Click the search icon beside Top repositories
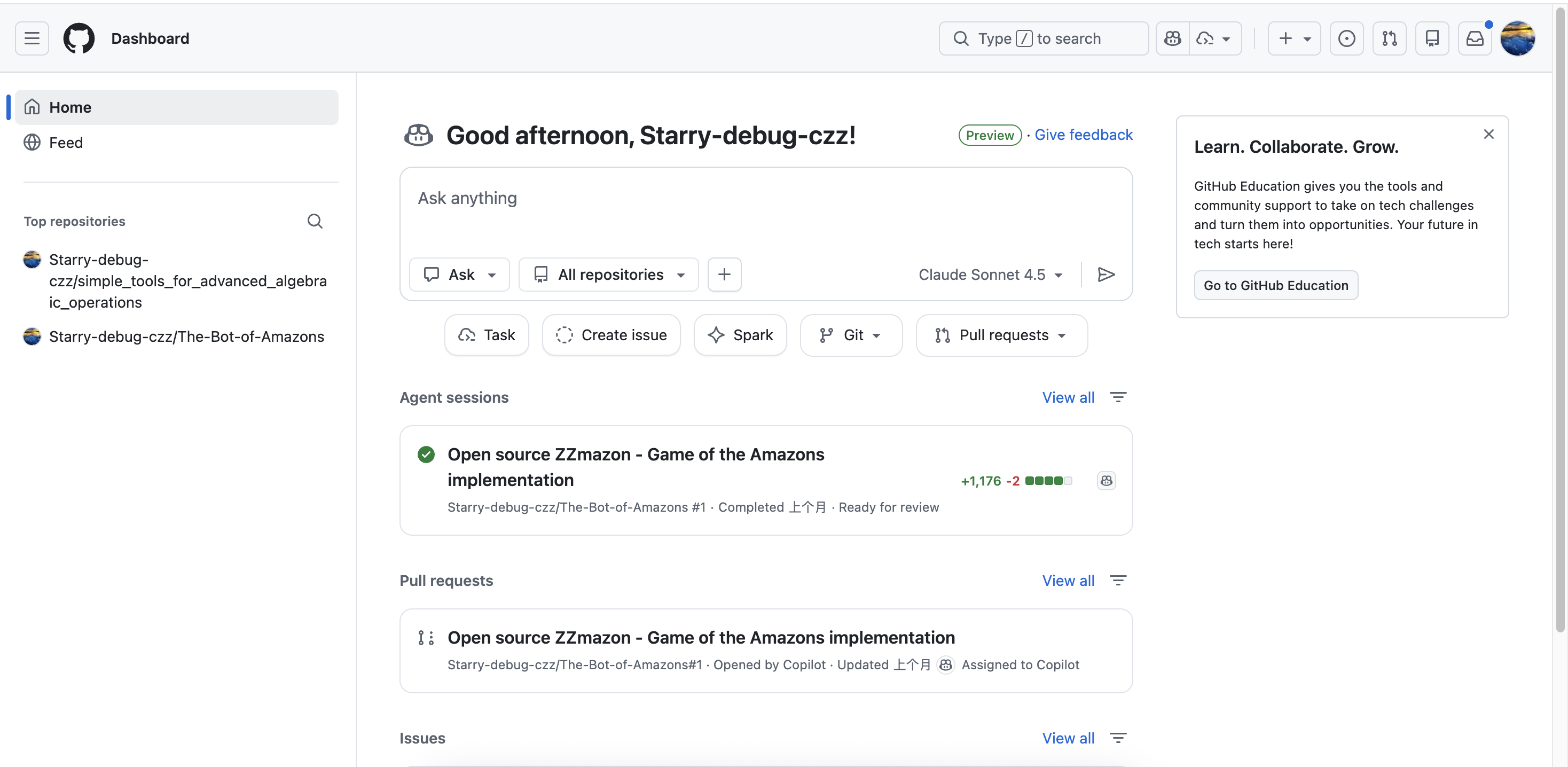This screenshot has height=767, width=1568. 315,221
